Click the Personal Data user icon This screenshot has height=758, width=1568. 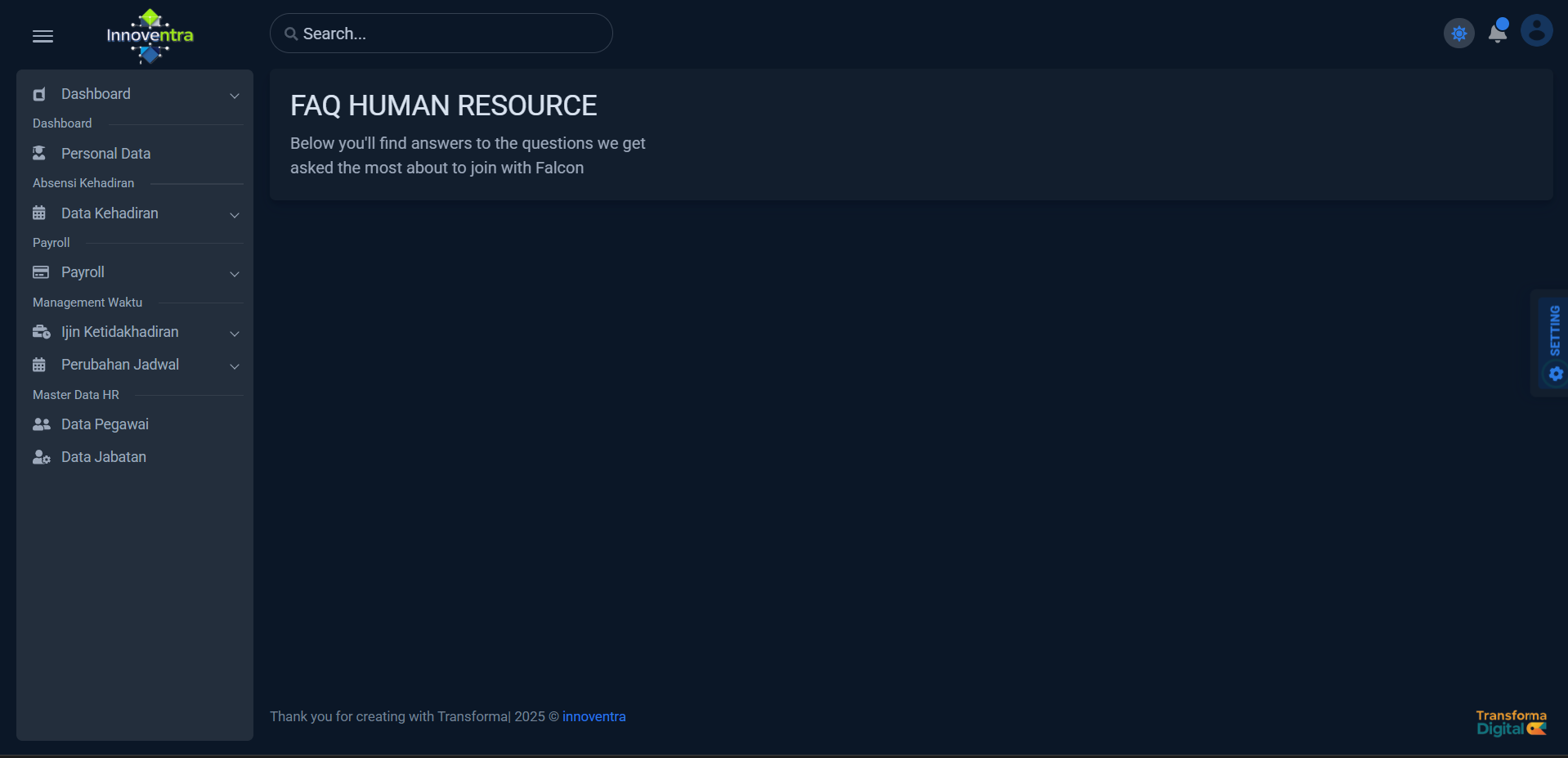pos(39,154)
